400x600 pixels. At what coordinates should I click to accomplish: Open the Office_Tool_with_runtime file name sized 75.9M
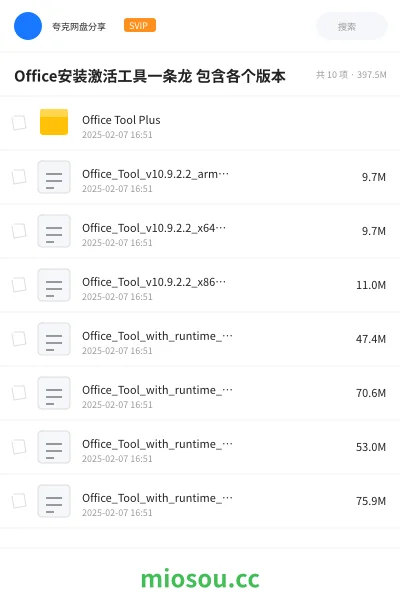coord(157,498)
